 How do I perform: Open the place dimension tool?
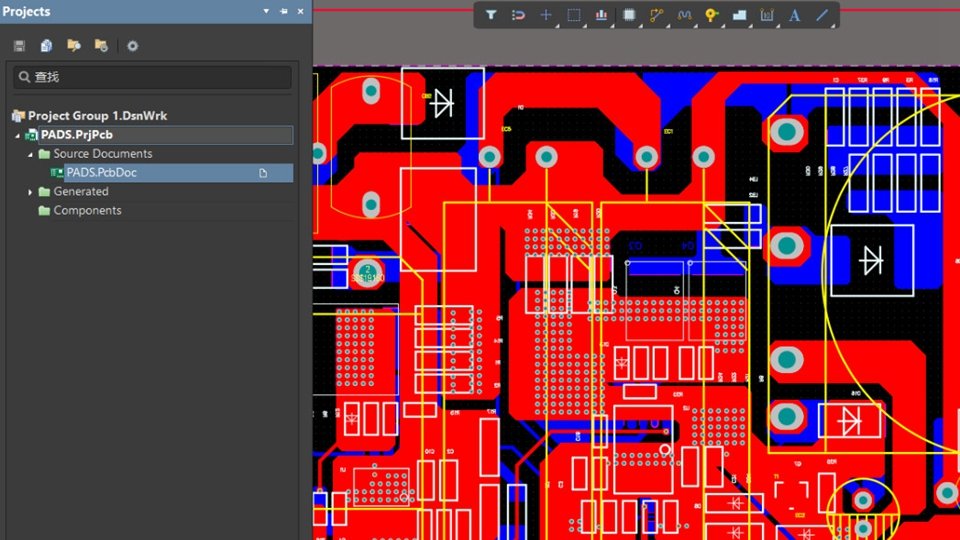point(767,15)
